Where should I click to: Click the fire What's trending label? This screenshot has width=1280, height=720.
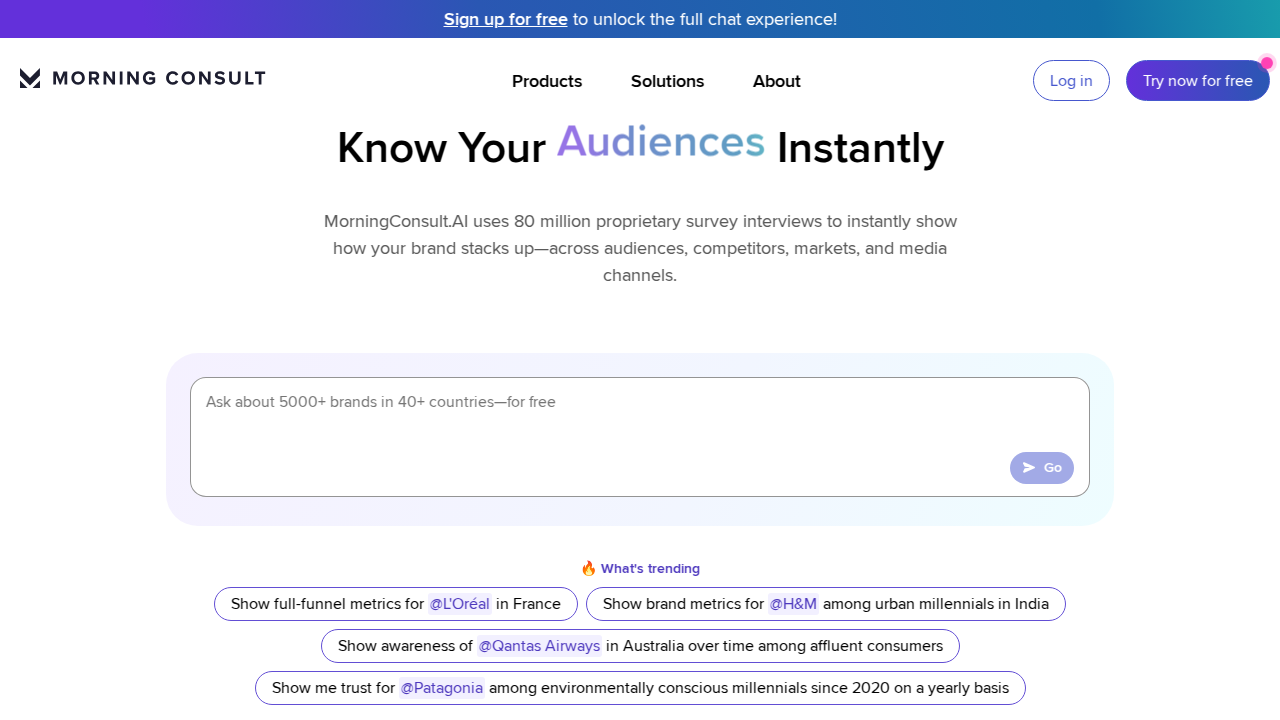click(x=640, y=568)
